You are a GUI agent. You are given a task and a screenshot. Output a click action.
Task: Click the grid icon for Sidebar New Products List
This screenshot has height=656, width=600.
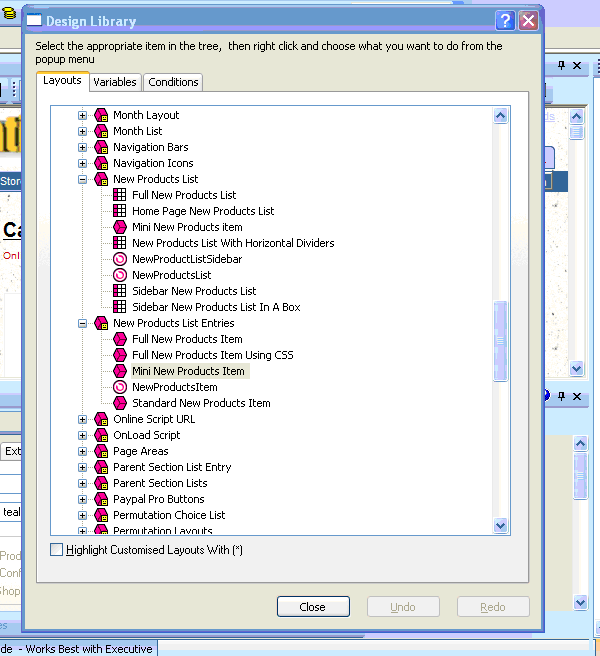pos(120,291)
